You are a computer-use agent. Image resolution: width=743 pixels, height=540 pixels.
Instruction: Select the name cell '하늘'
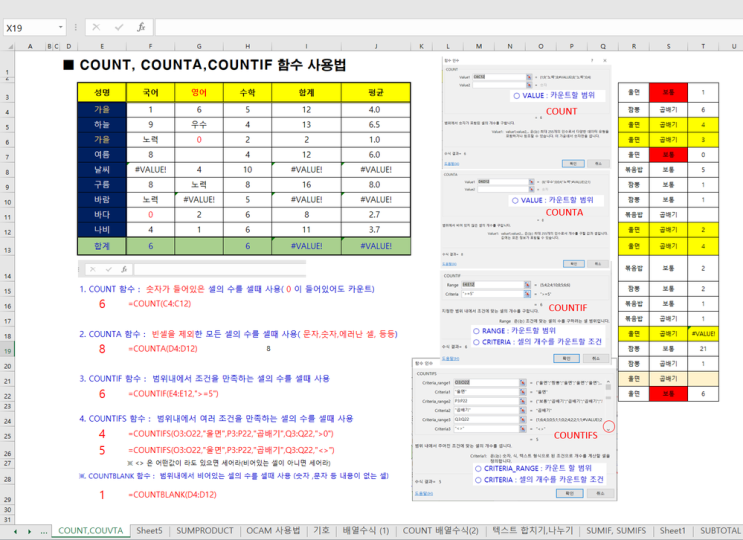(x=102, y=125)
